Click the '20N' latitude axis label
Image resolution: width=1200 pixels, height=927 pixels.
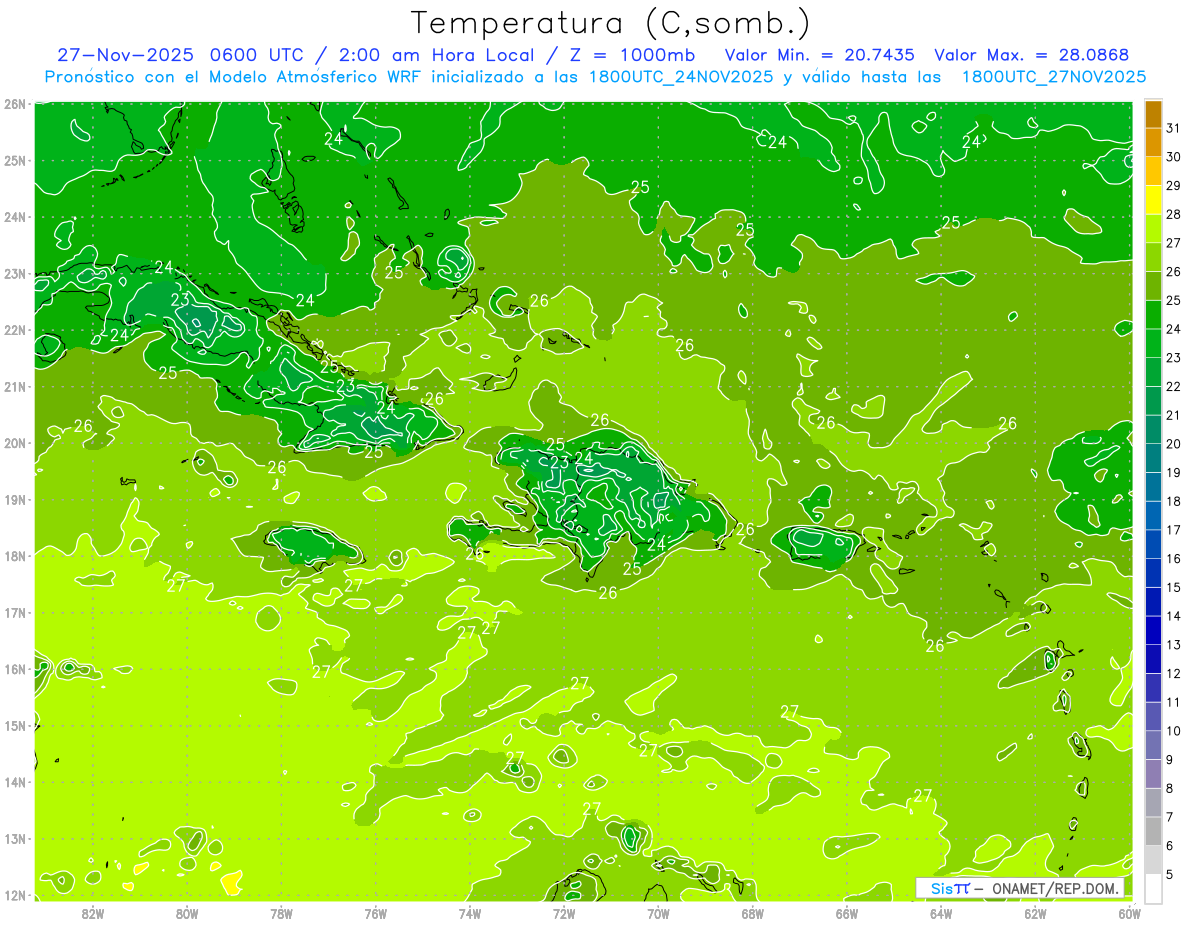[14, 443]
